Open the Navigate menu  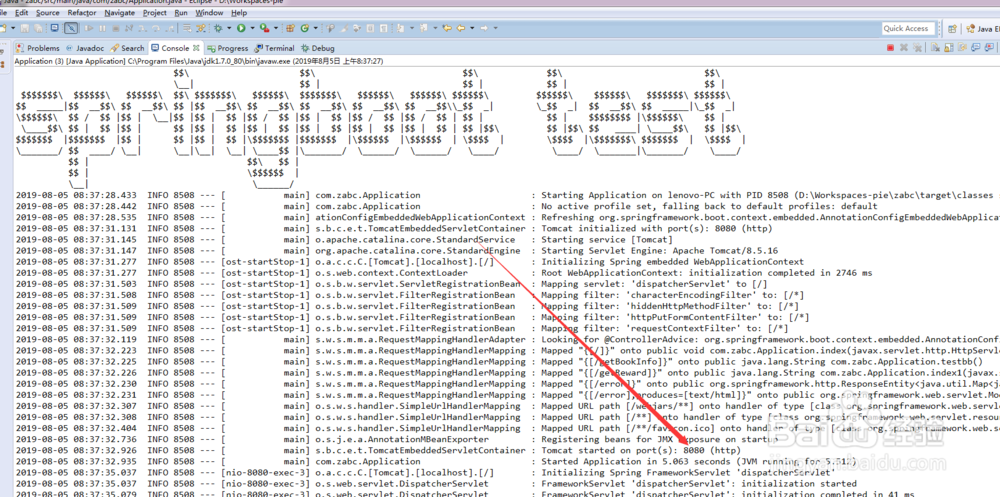[x=120, y=13]
